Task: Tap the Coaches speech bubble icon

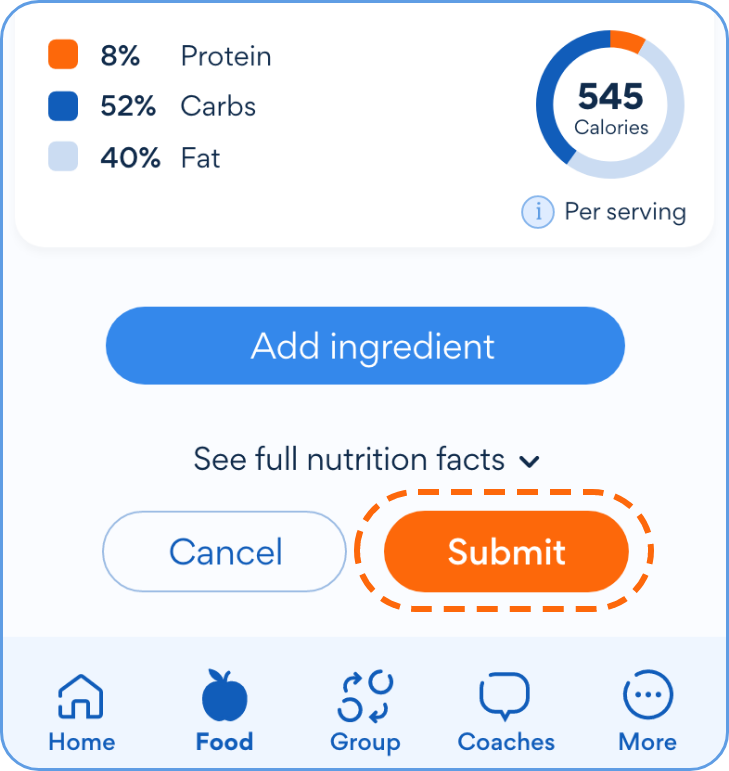Action: [506, 696]
